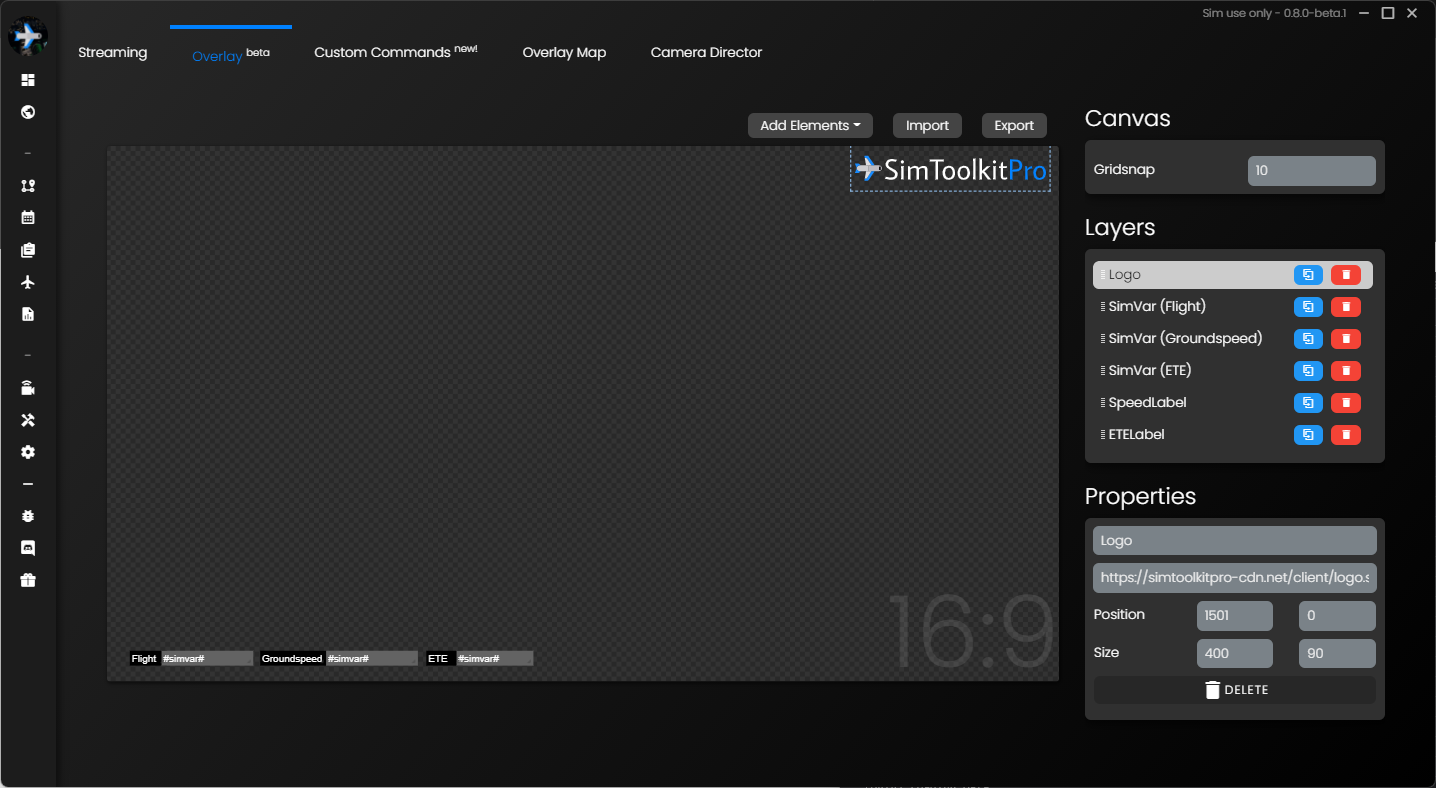The width and height of the screenshot is (1436, 788).
Task: Open the clipboard briefing icon in the sidebar
Action: tap(28, 250)
